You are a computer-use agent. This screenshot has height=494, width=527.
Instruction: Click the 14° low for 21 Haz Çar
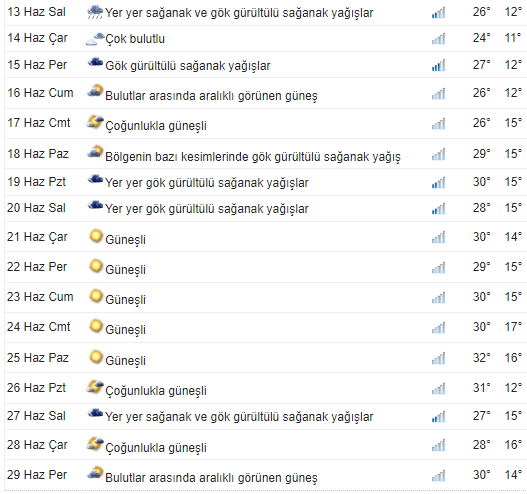[x=513, y=237]
